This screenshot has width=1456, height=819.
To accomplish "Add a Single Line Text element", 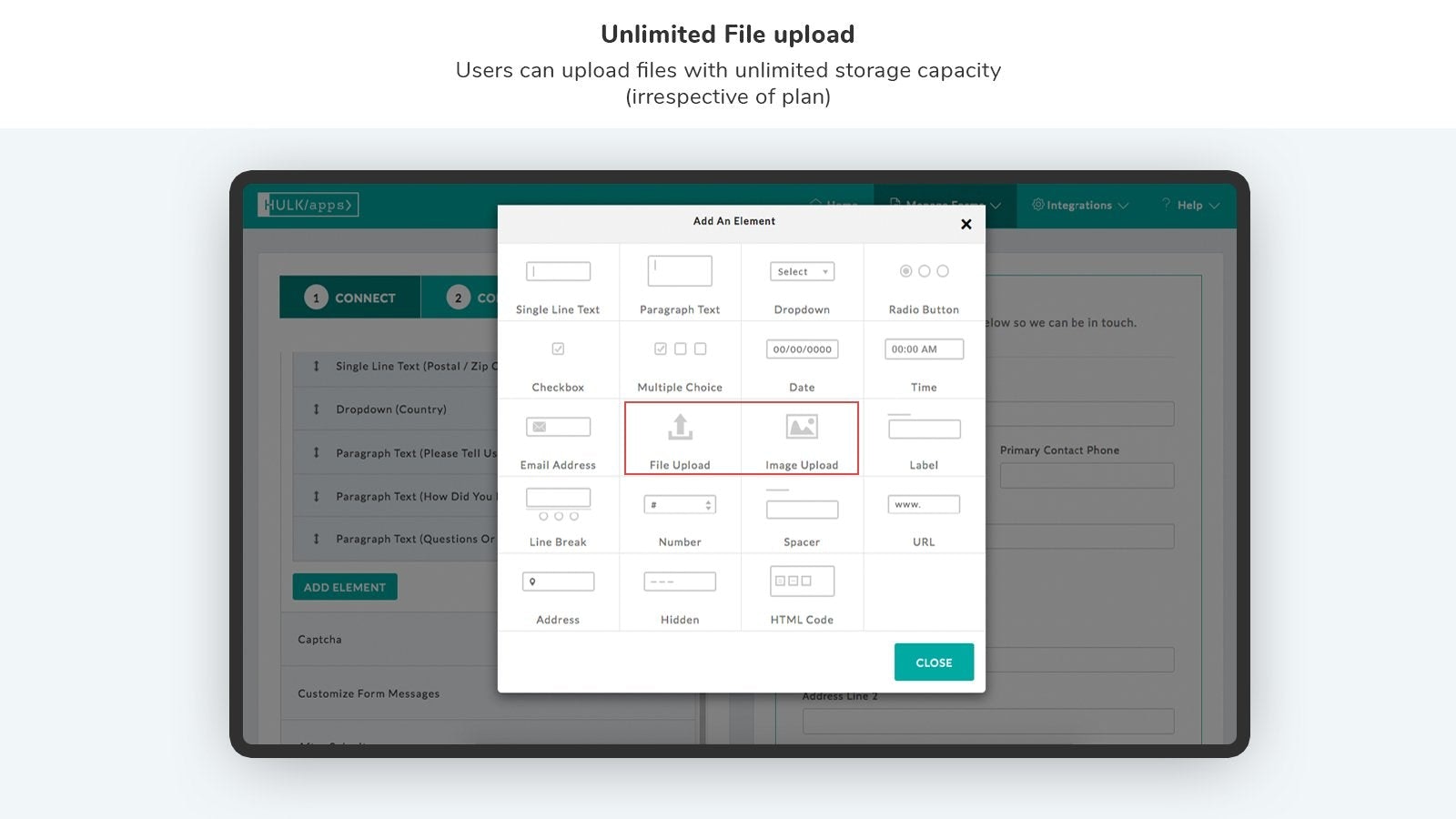I will (558, 270).
